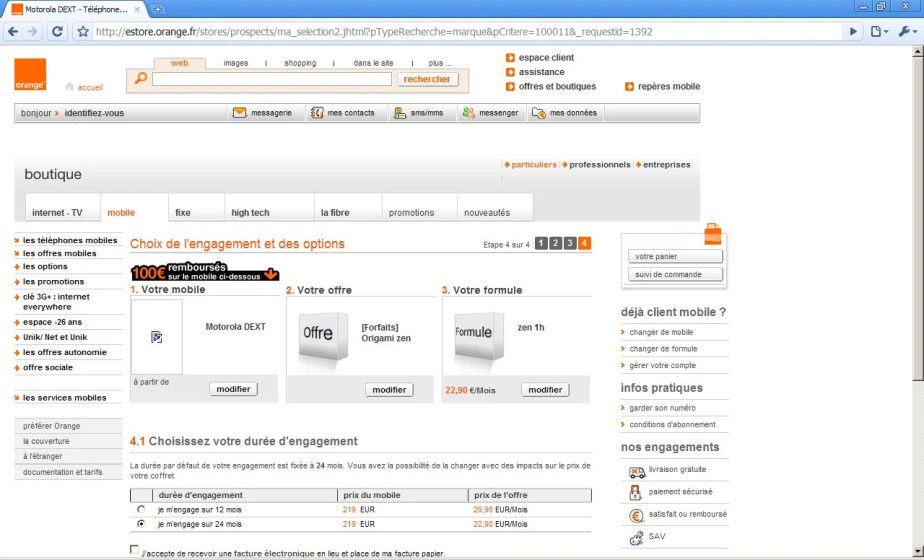924x560 pixels.
Task: Check the electronic invoice checkbox
Action: [134, 549]
